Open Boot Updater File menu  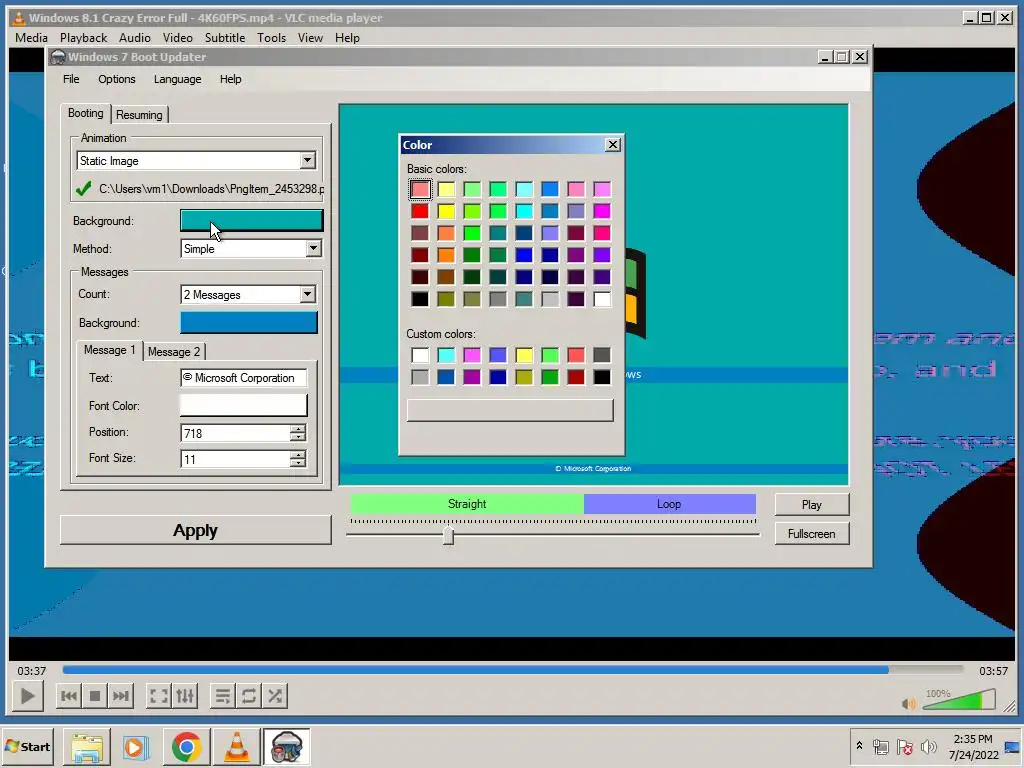click(x=71, y=79)
